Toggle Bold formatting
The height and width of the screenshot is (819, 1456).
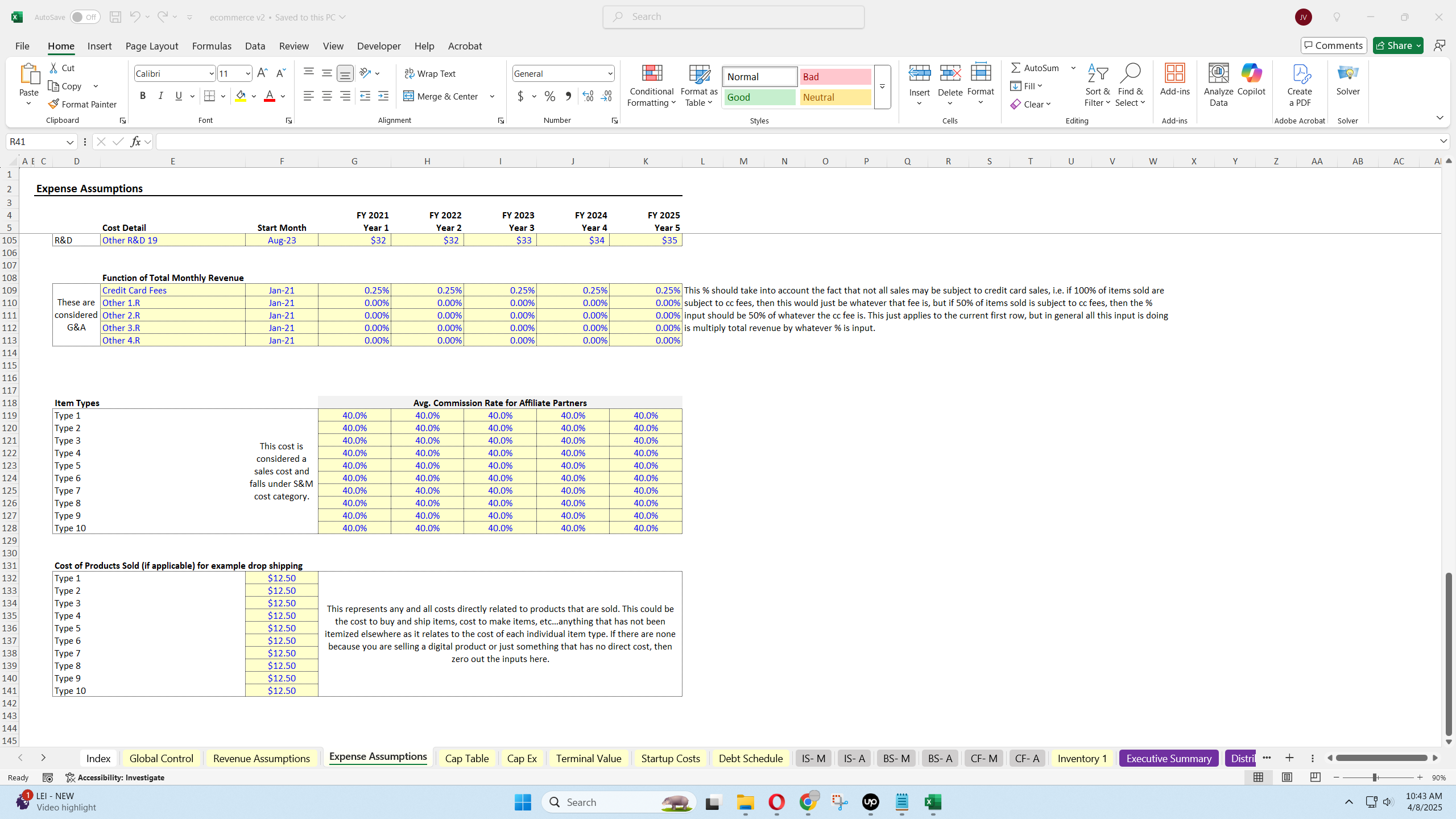pyautogui.click(x=143, y=96)
